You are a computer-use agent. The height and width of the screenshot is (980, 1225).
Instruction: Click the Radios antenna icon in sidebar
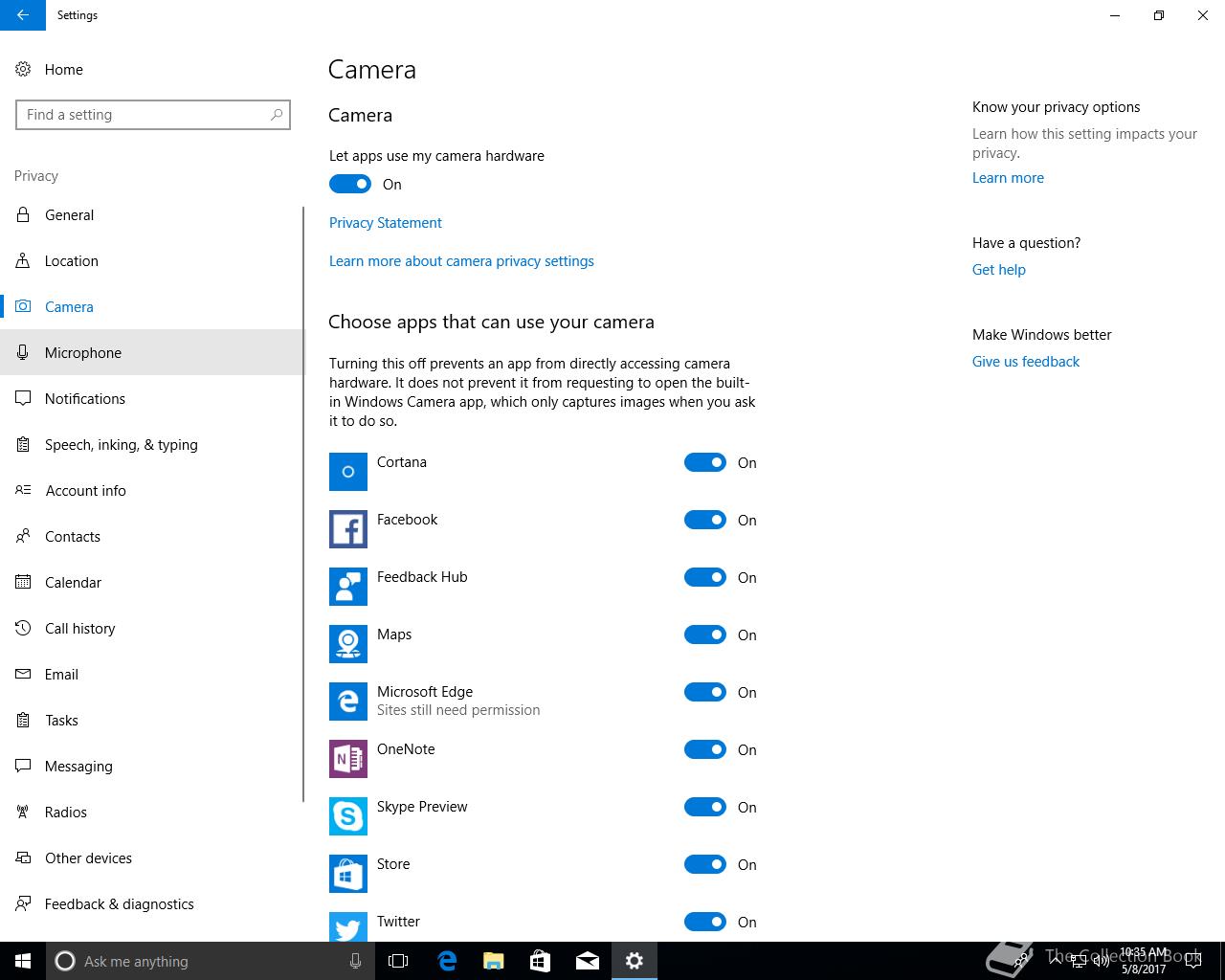coord(23,812)
